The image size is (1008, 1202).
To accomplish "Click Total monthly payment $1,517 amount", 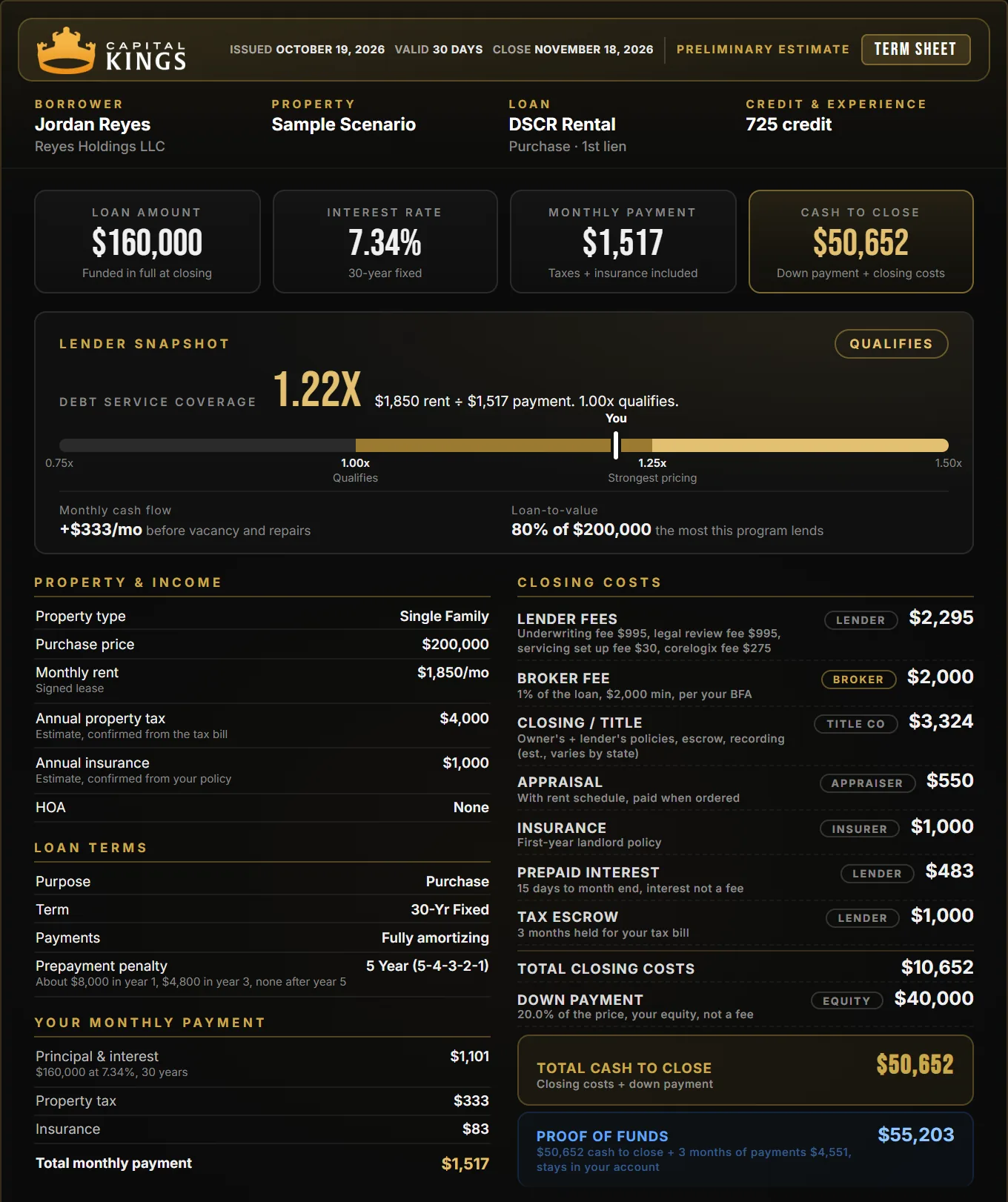I will [465, 1164].
